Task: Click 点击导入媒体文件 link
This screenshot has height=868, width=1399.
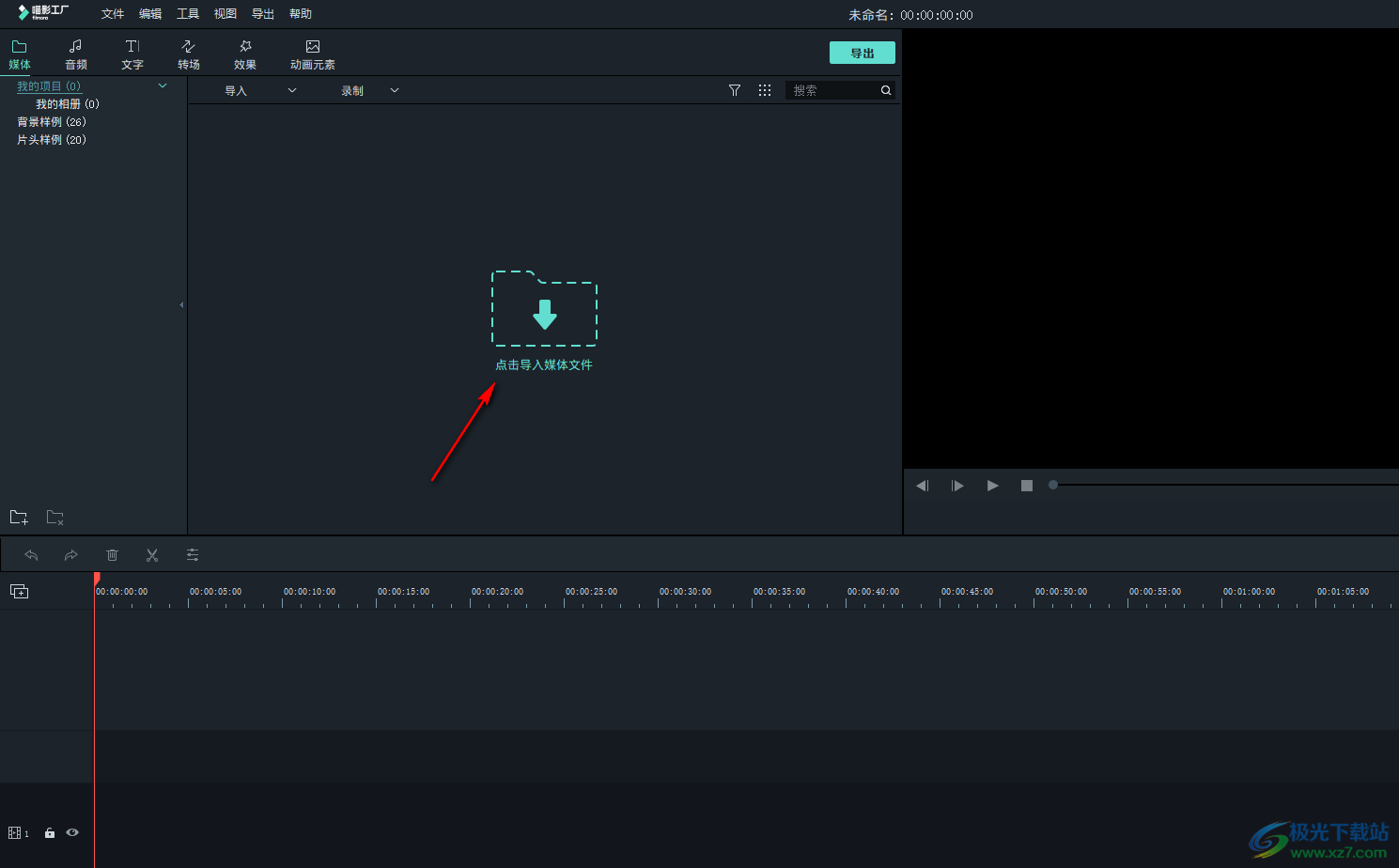Action: click(544, 364)
